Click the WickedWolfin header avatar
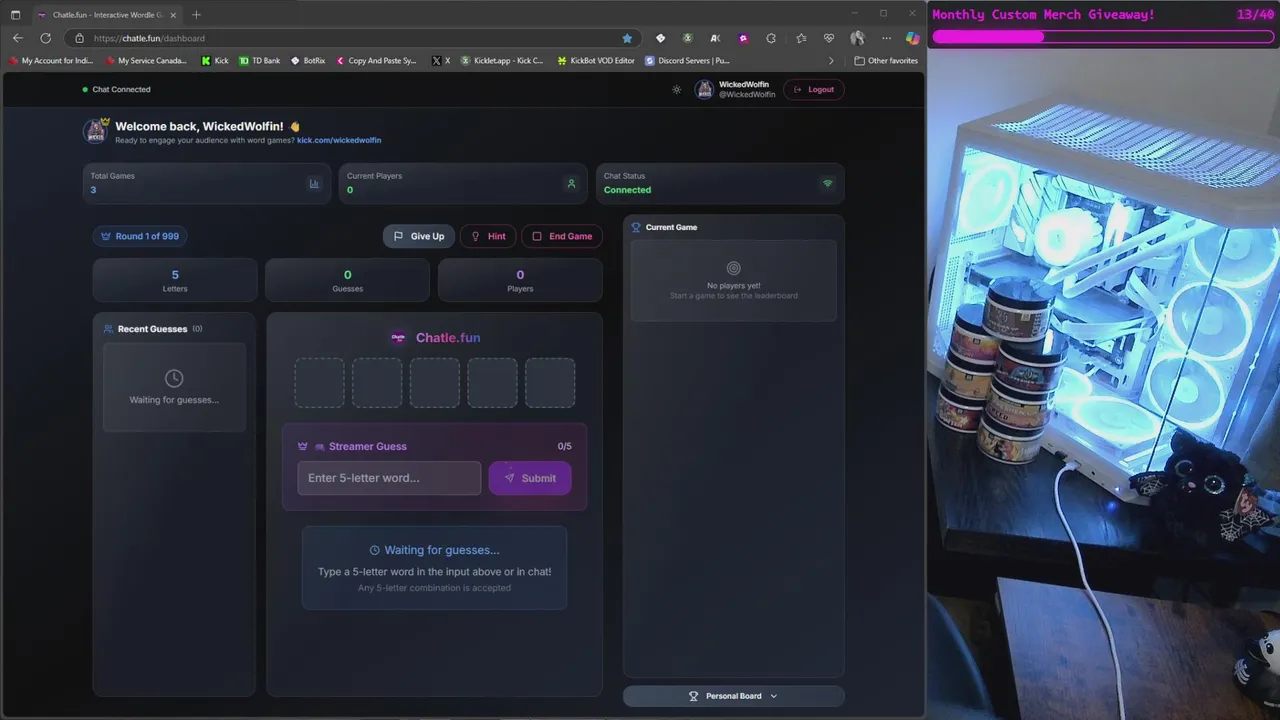 click(x=704, y=89)
